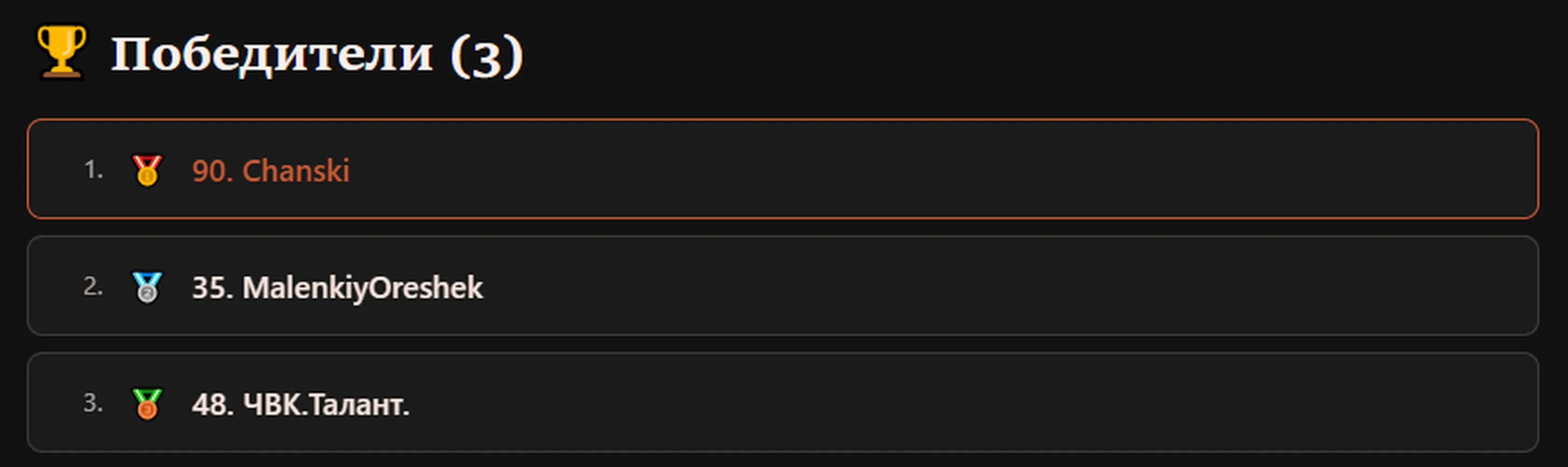Click the name MalenkiyOreshek
The width and height of the screenshot is (1568, 467).
click(x=363, y=288)
